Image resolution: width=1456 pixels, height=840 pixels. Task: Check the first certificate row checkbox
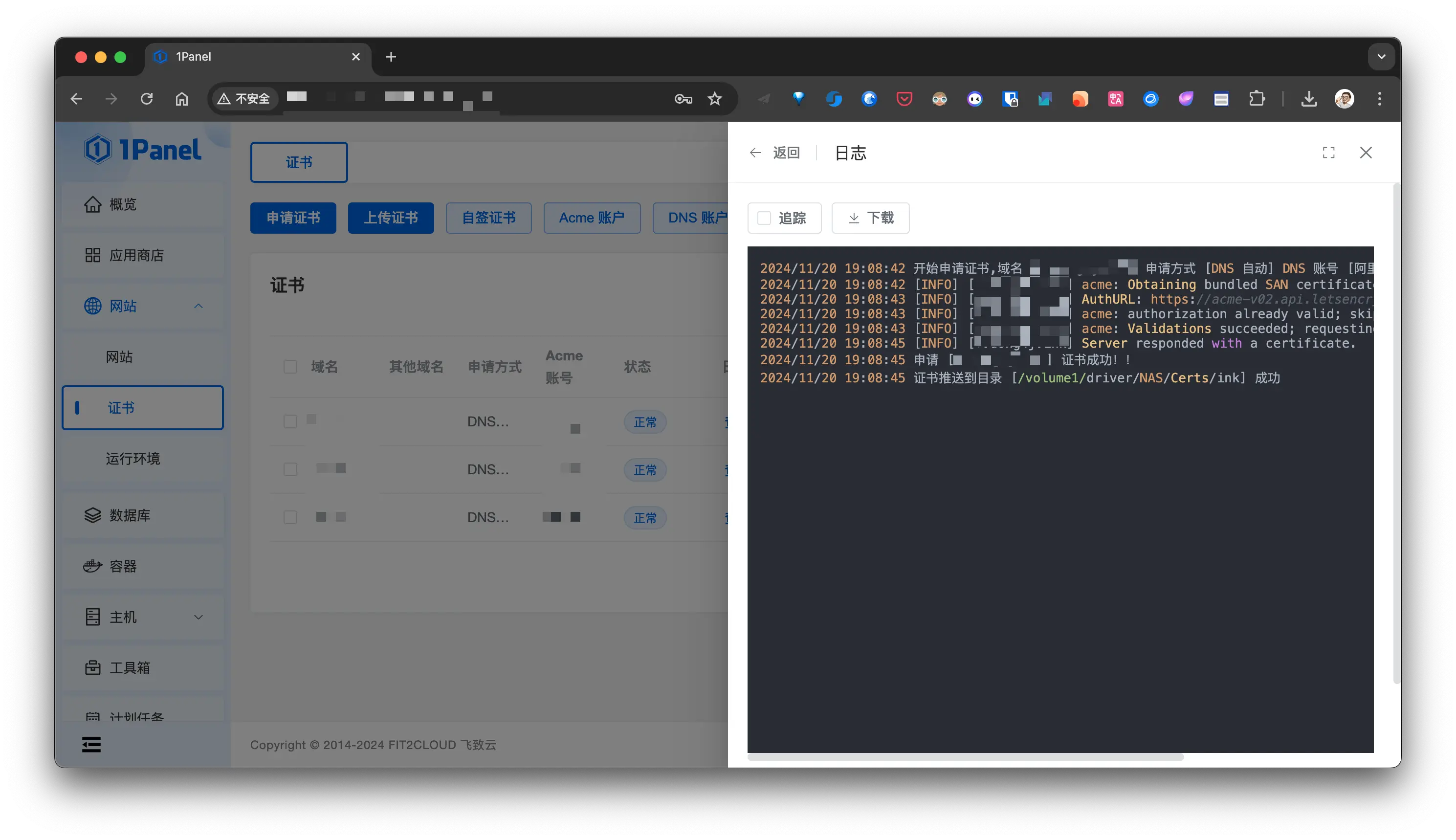click(x=290, y=421)
